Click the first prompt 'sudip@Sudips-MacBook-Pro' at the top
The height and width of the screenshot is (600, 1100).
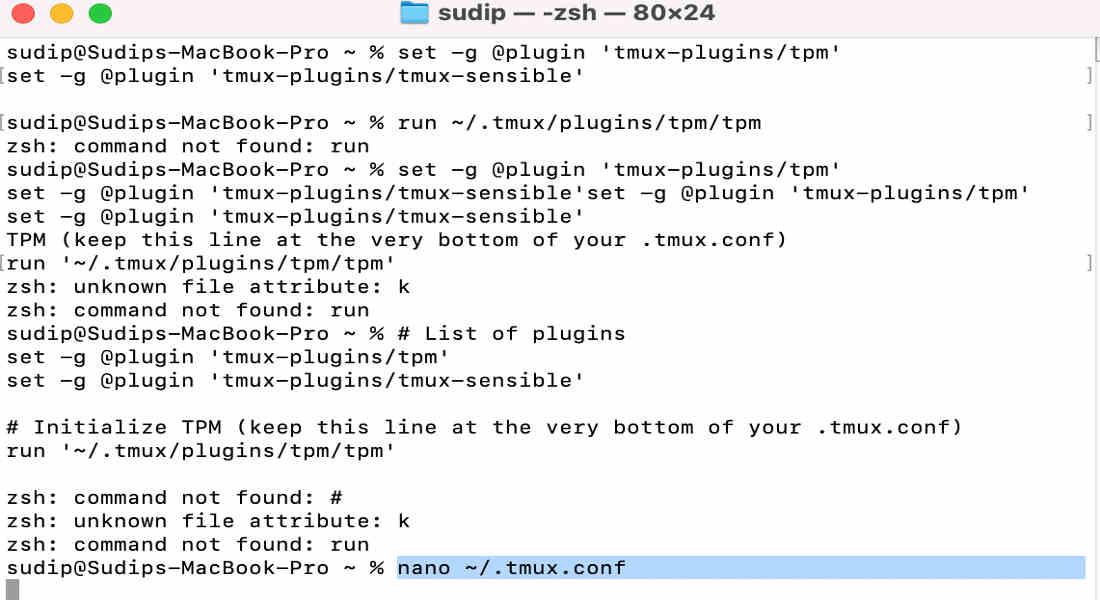click(x=167, y=52)
